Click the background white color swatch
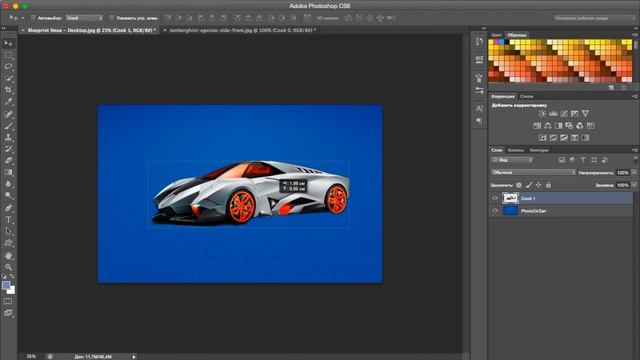Screen dimensions: 640x360 (12, 291)
